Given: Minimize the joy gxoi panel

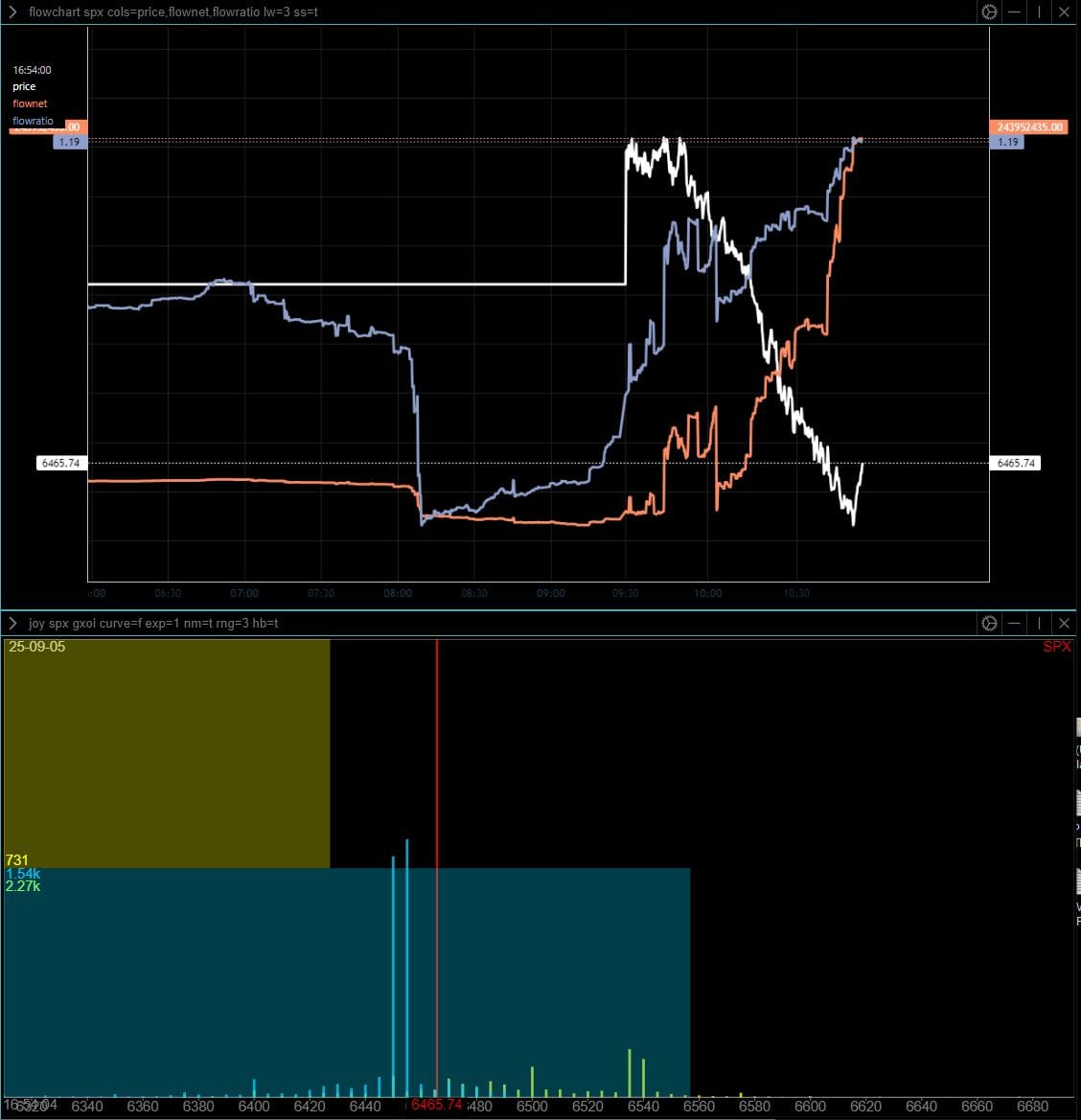Looking at the screenshot, I should click(x=1014, y=623).
